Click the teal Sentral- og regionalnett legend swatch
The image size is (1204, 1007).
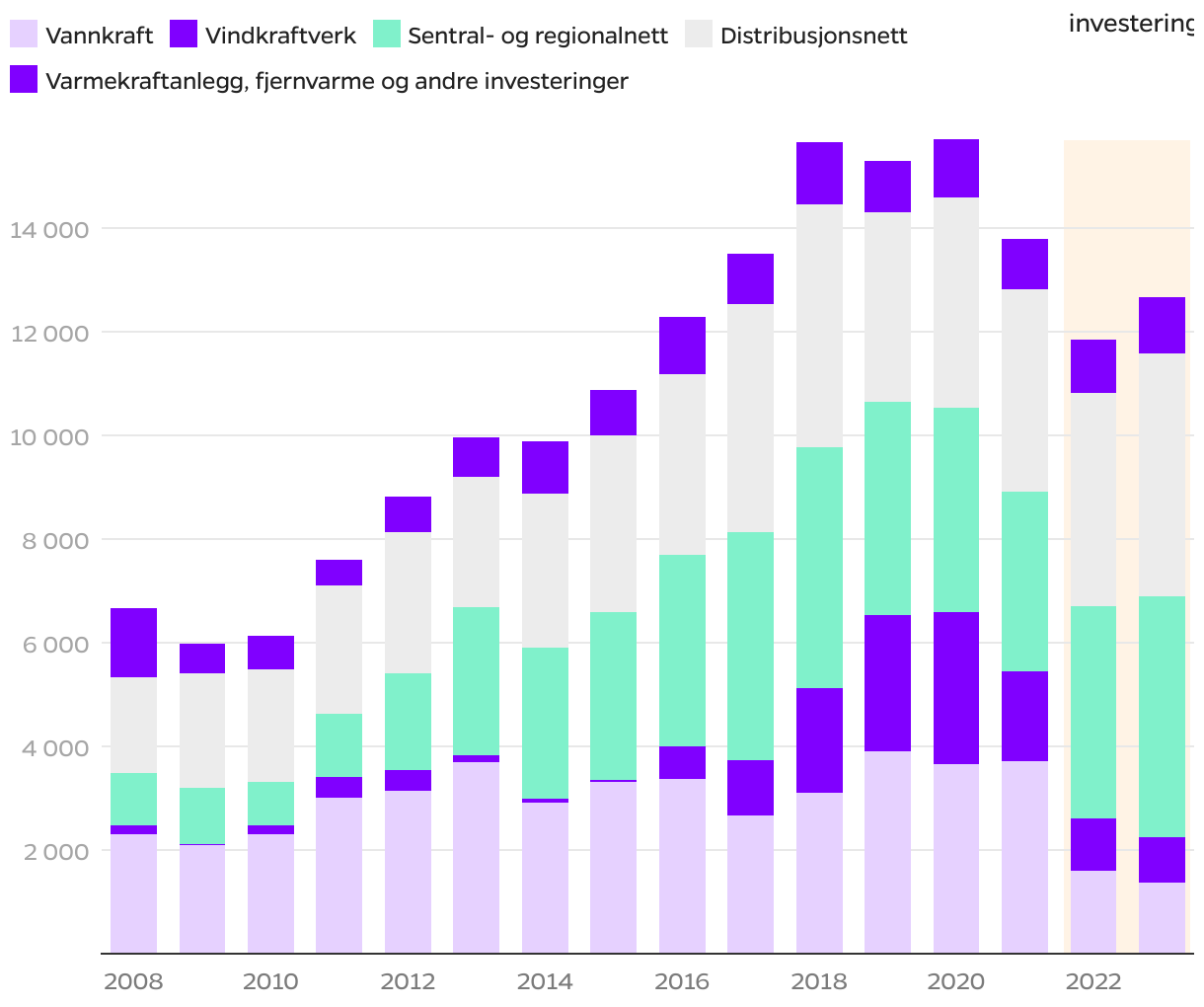(387, 35)
